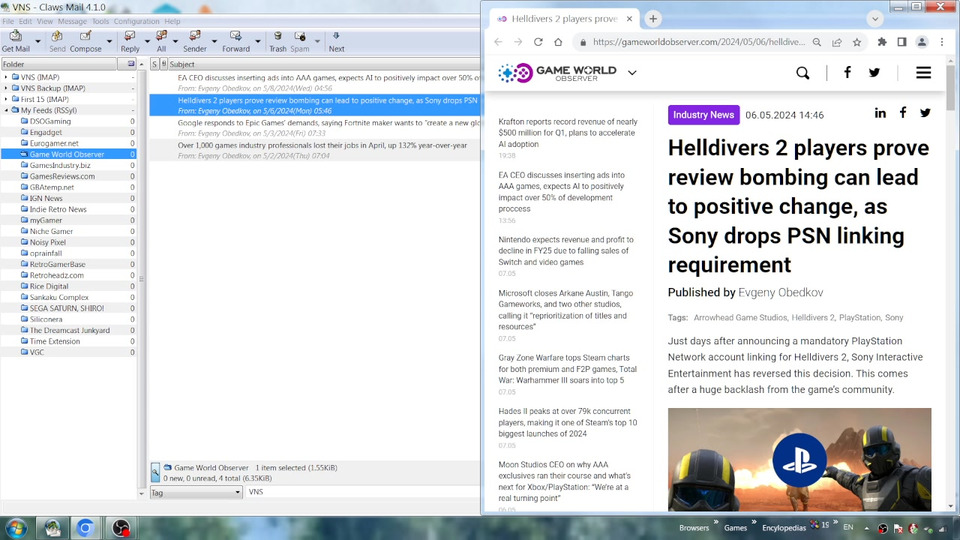The width and height of the screenshot is (960, 540).
Task: Open the View menu in Claws Mail
Action: pyautogui.click(x=45, y=21)
